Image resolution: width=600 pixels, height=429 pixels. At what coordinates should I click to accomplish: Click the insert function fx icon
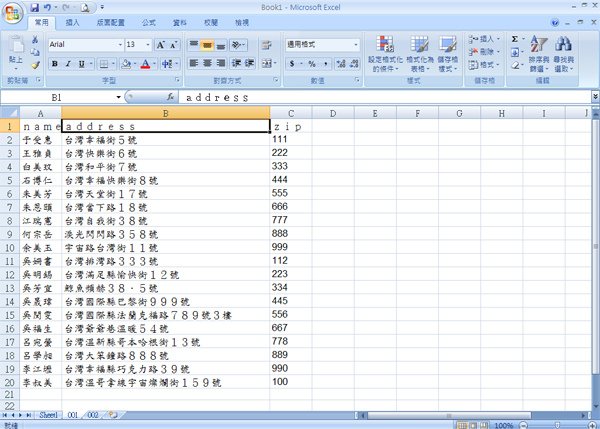click(x=170, y=97)
